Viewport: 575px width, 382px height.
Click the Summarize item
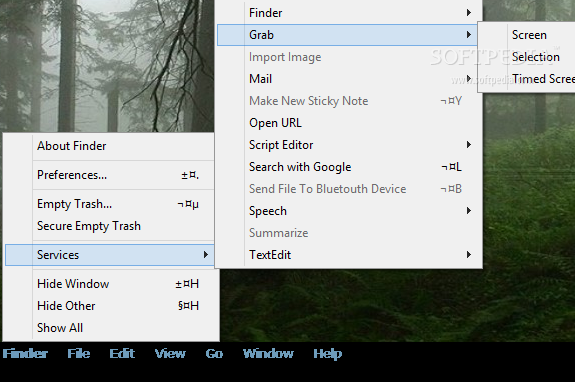click(347, 233)
